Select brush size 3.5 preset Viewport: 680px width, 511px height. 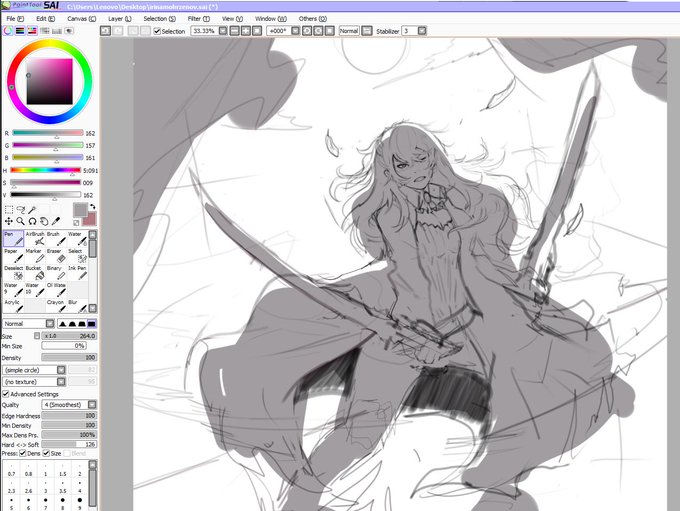(x=63, y=488)
